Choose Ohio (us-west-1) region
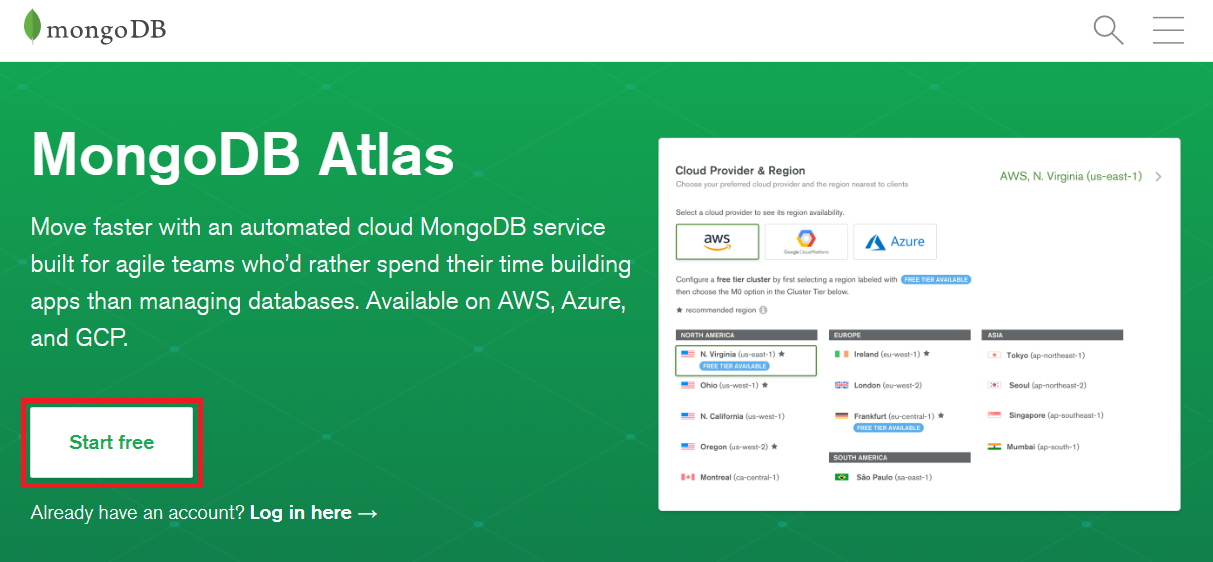 (x=725, y=385)
